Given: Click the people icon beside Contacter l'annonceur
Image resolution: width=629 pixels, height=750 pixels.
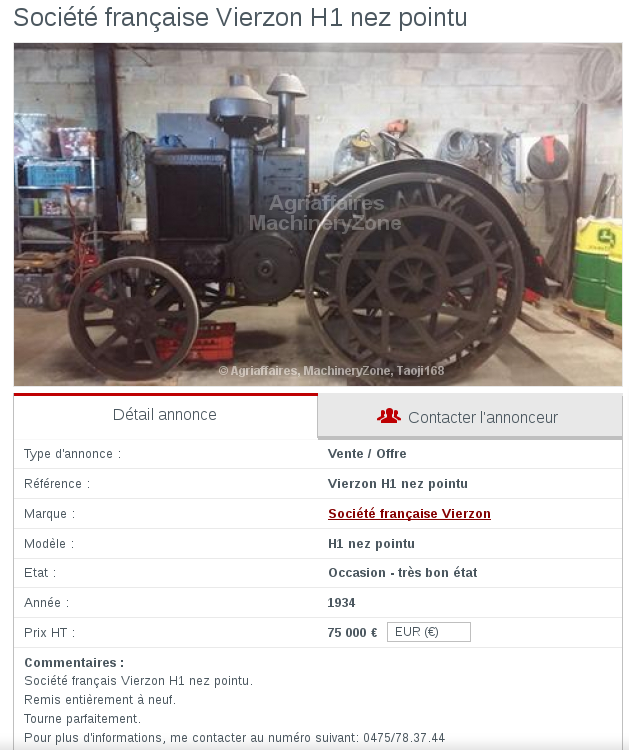Looking at the screenshot, I should (389, 416).
